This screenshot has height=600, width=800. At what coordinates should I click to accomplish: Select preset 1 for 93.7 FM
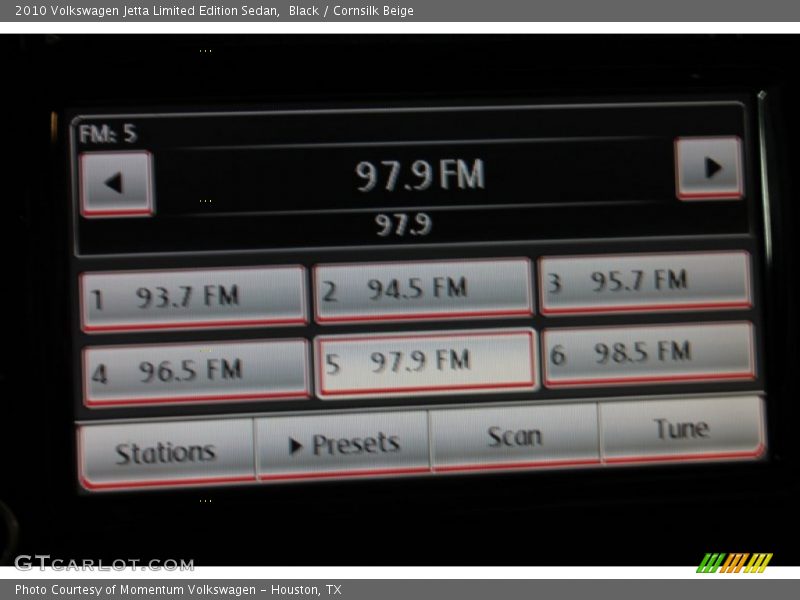pyautogui.click(x=193, y=298)
